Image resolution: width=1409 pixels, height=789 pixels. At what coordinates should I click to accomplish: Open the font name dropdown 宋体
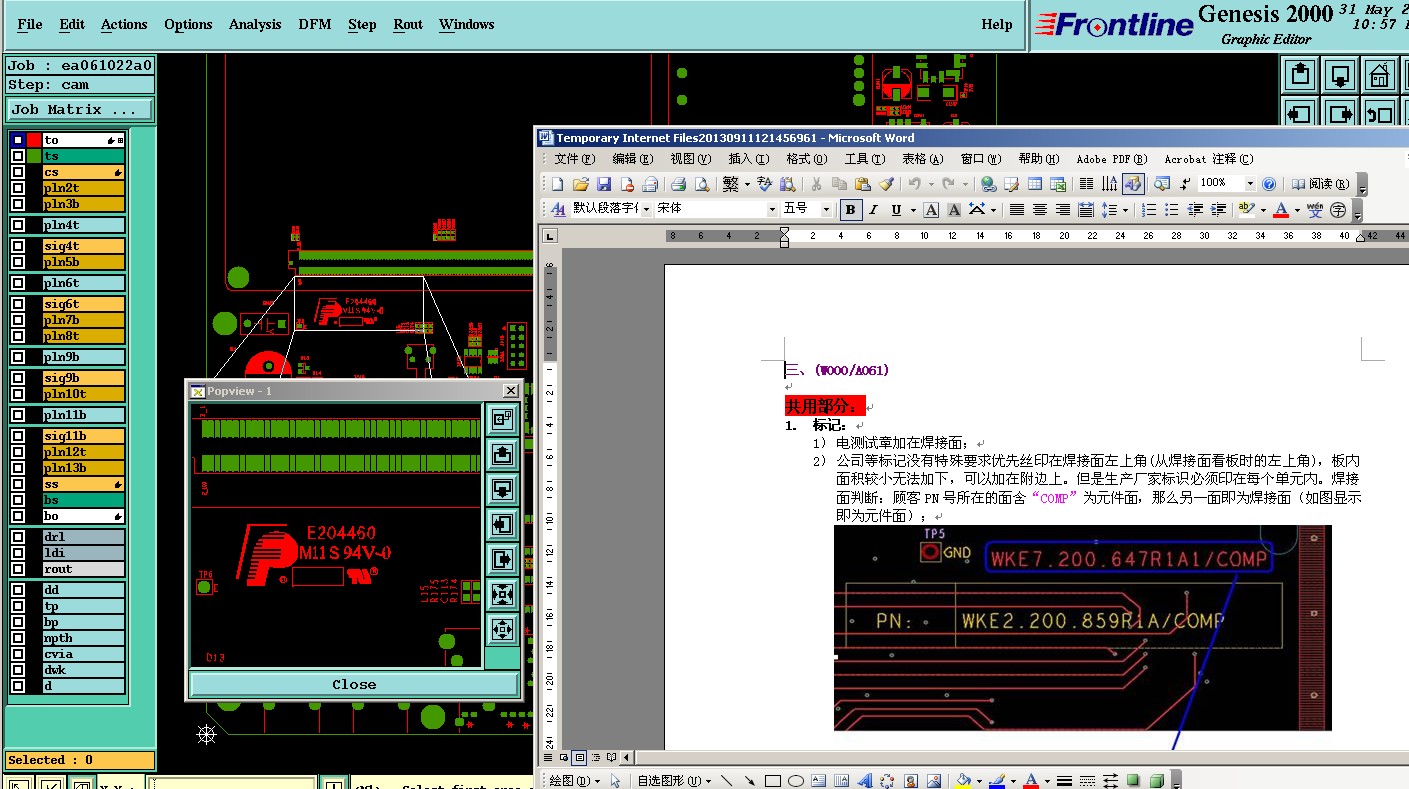click(772, 209)
